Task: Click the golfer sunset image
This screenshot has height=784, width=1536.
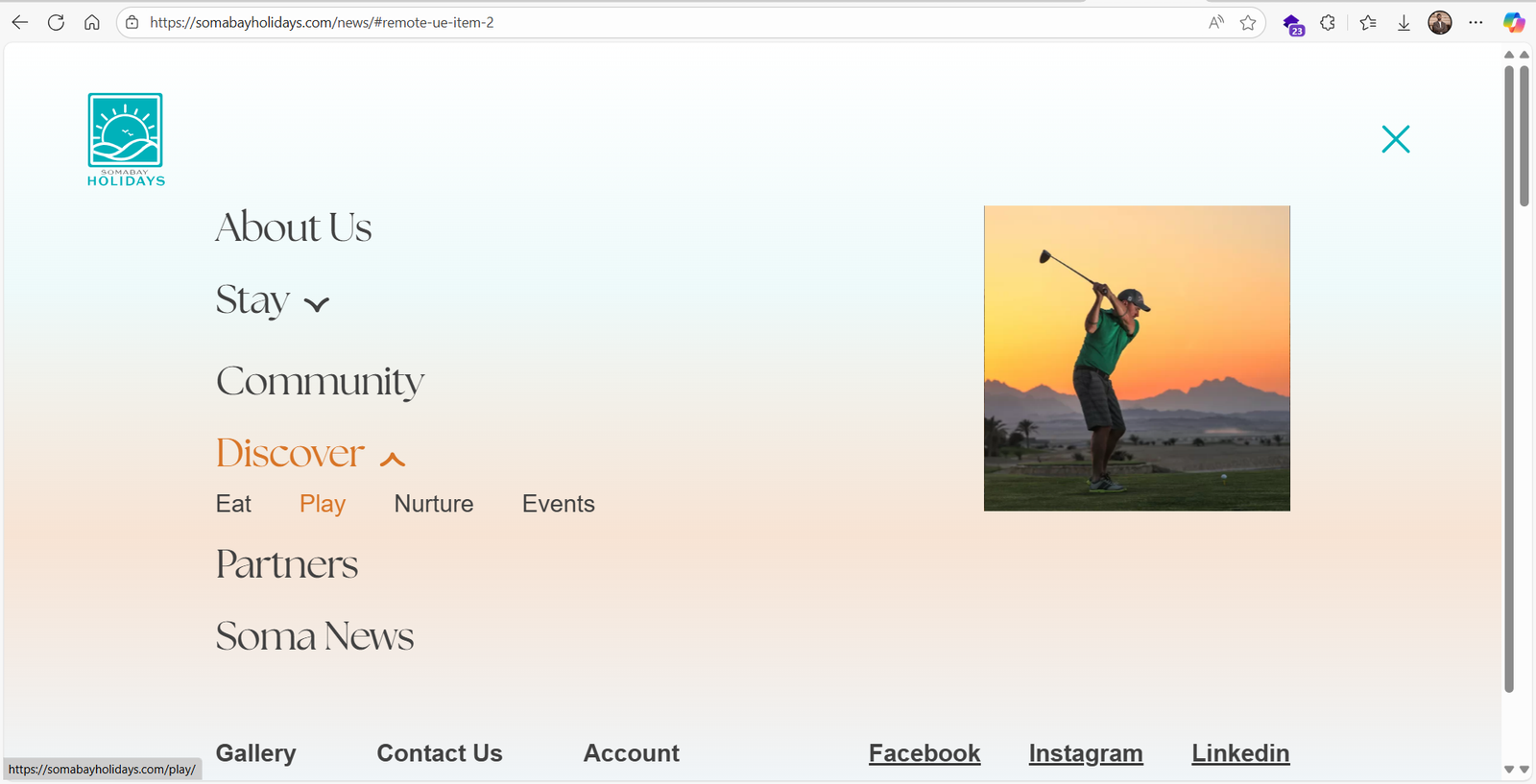Action: point(1137,358)
